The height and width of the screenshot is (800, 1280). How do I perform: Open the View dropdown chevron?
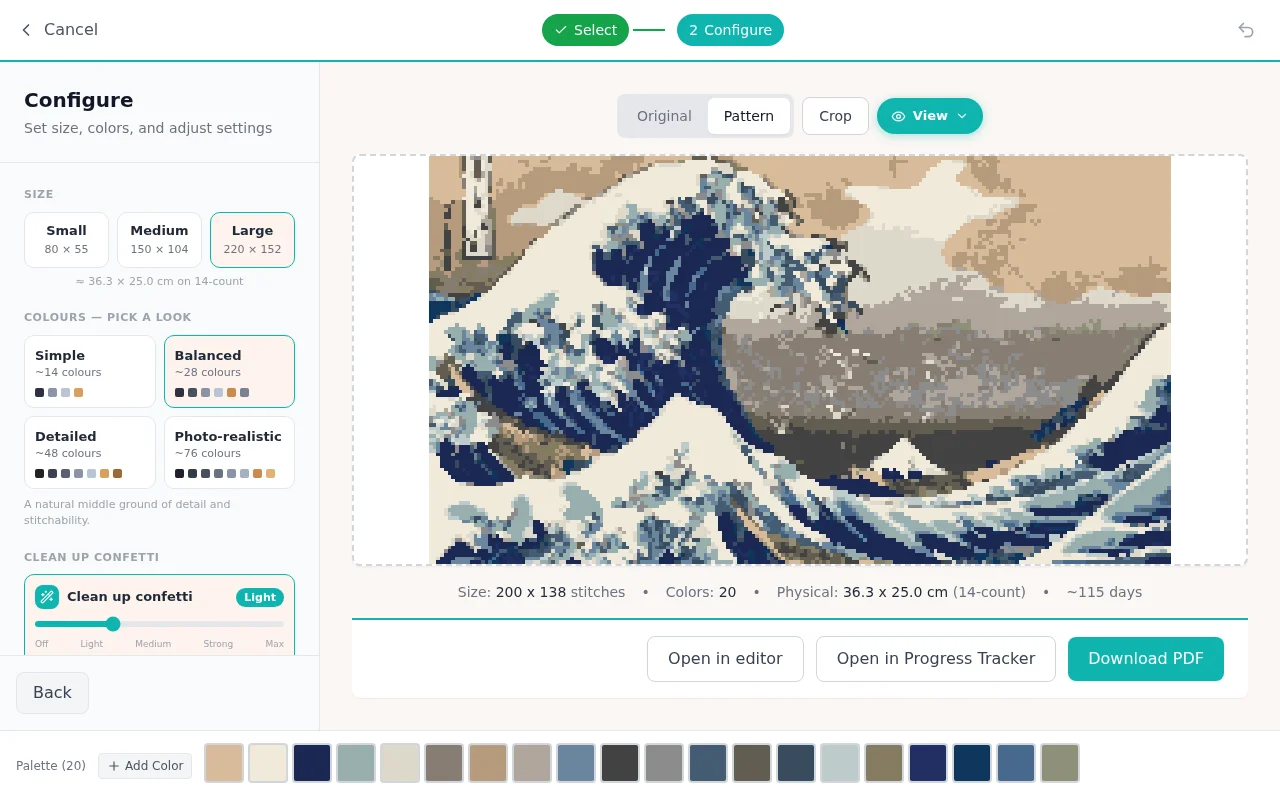point(962,116)
